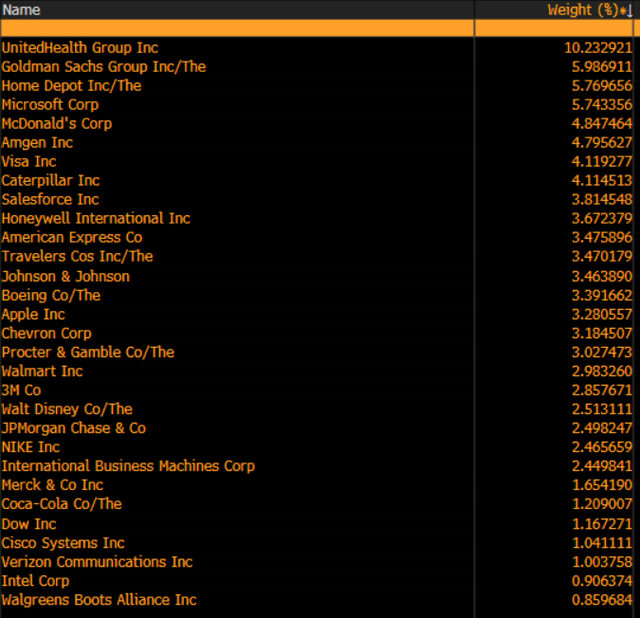The height and width of the screenshot is (618, 640).
Task: Select International Business Machines Corp
Action: 128,466
